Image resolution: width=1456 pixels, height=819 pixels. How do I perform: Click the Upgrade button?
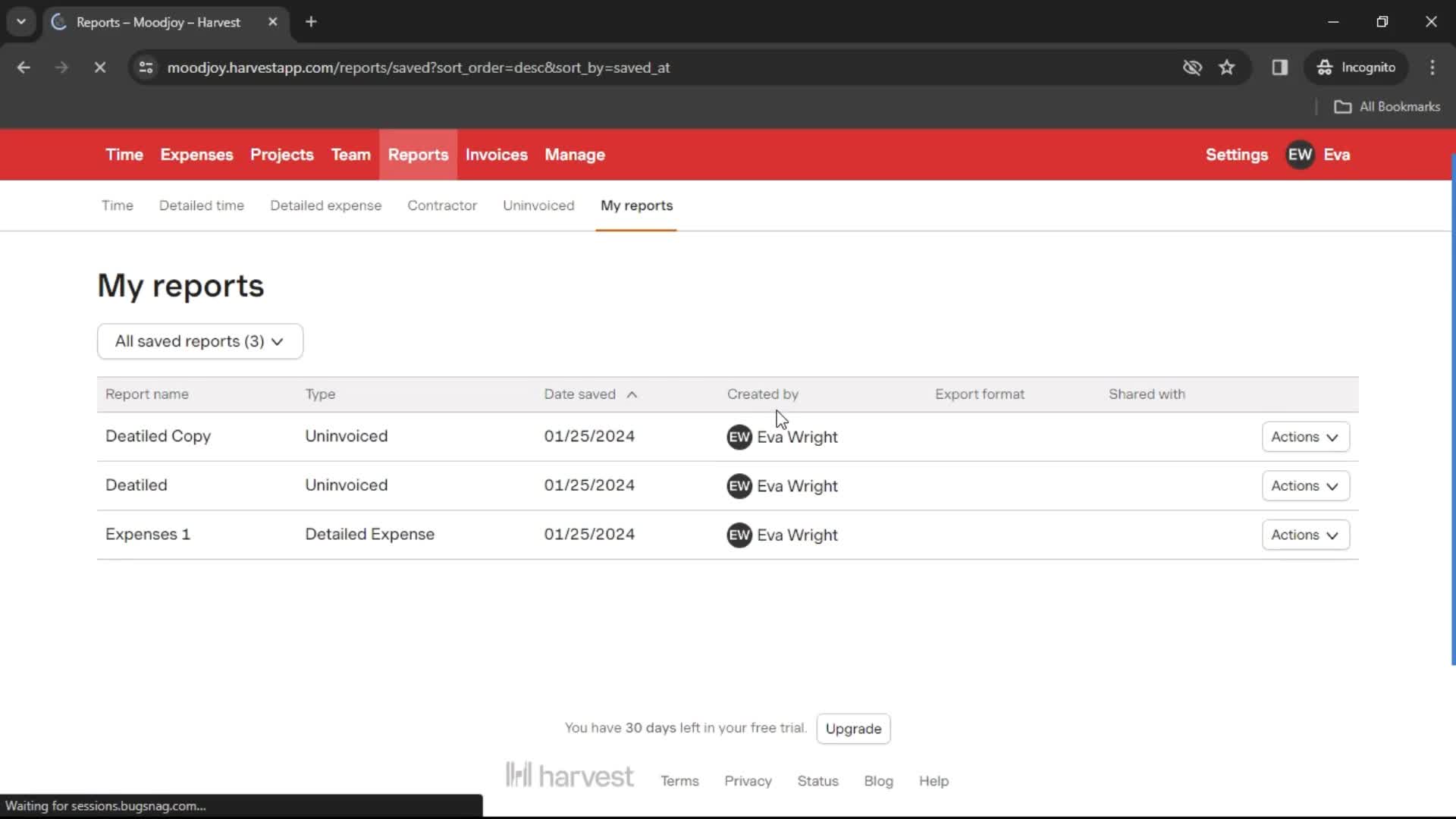[x=853, y=729]
